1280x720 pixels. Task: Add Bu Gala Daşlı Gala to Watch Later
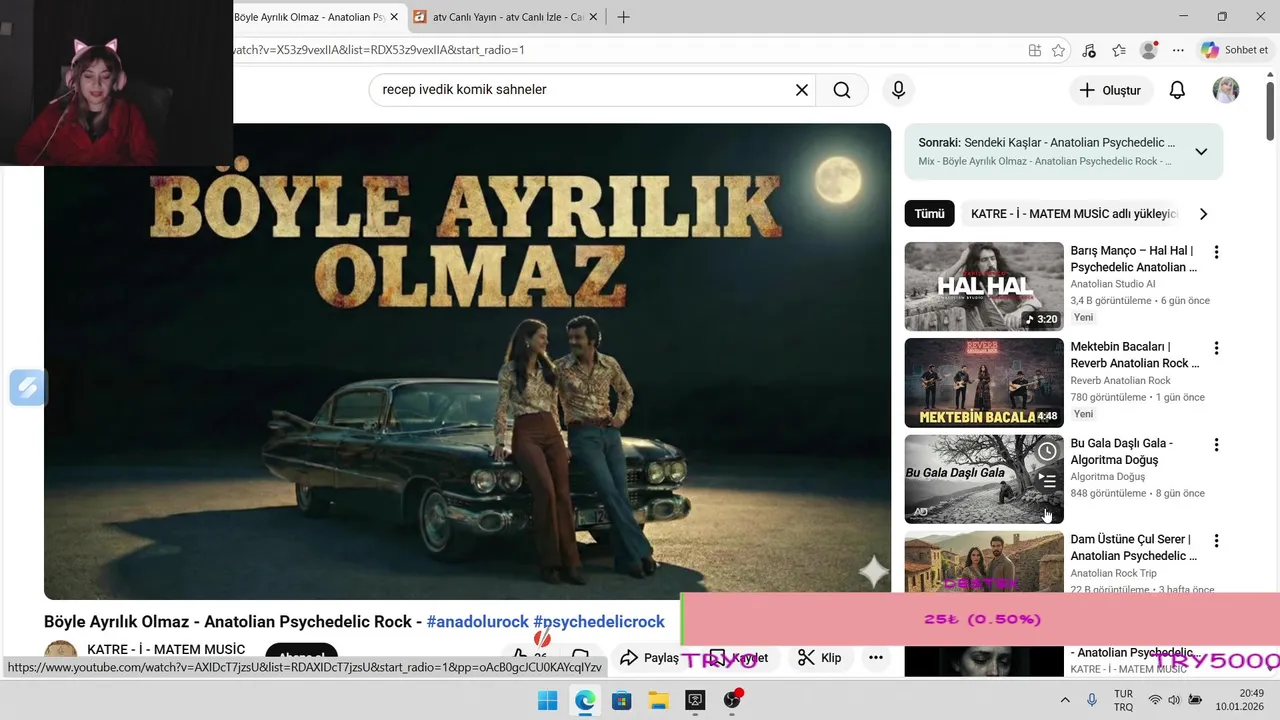(x=1046, y=451)
